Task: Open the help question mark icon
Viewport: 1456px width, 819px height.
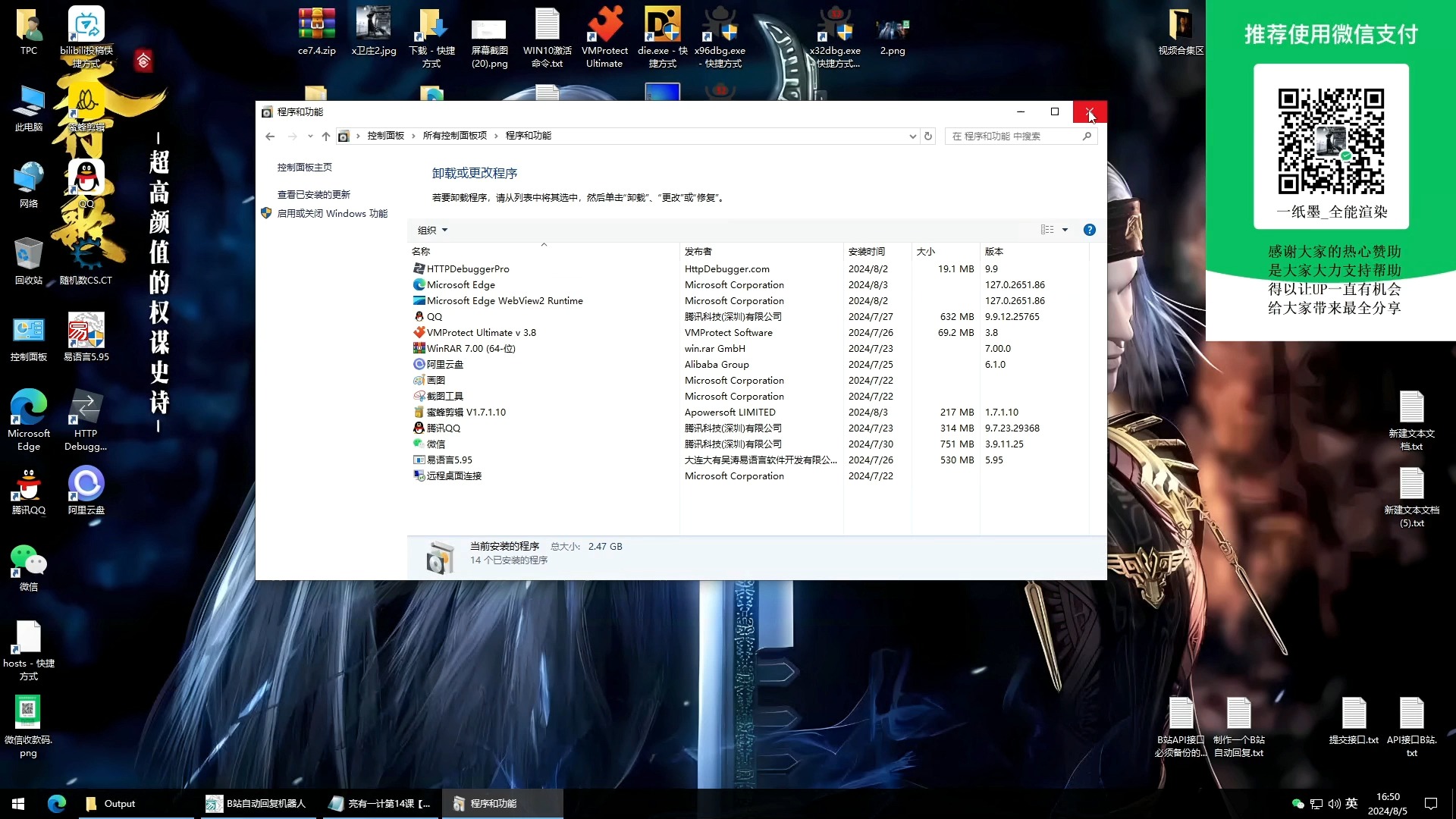Action: coord(1089,230)
